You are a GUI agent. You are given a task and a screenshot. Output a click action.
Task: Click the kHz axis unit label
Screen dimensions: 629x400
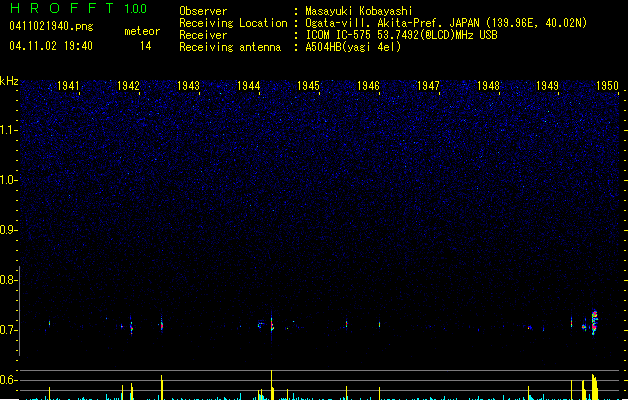[9, 81]
